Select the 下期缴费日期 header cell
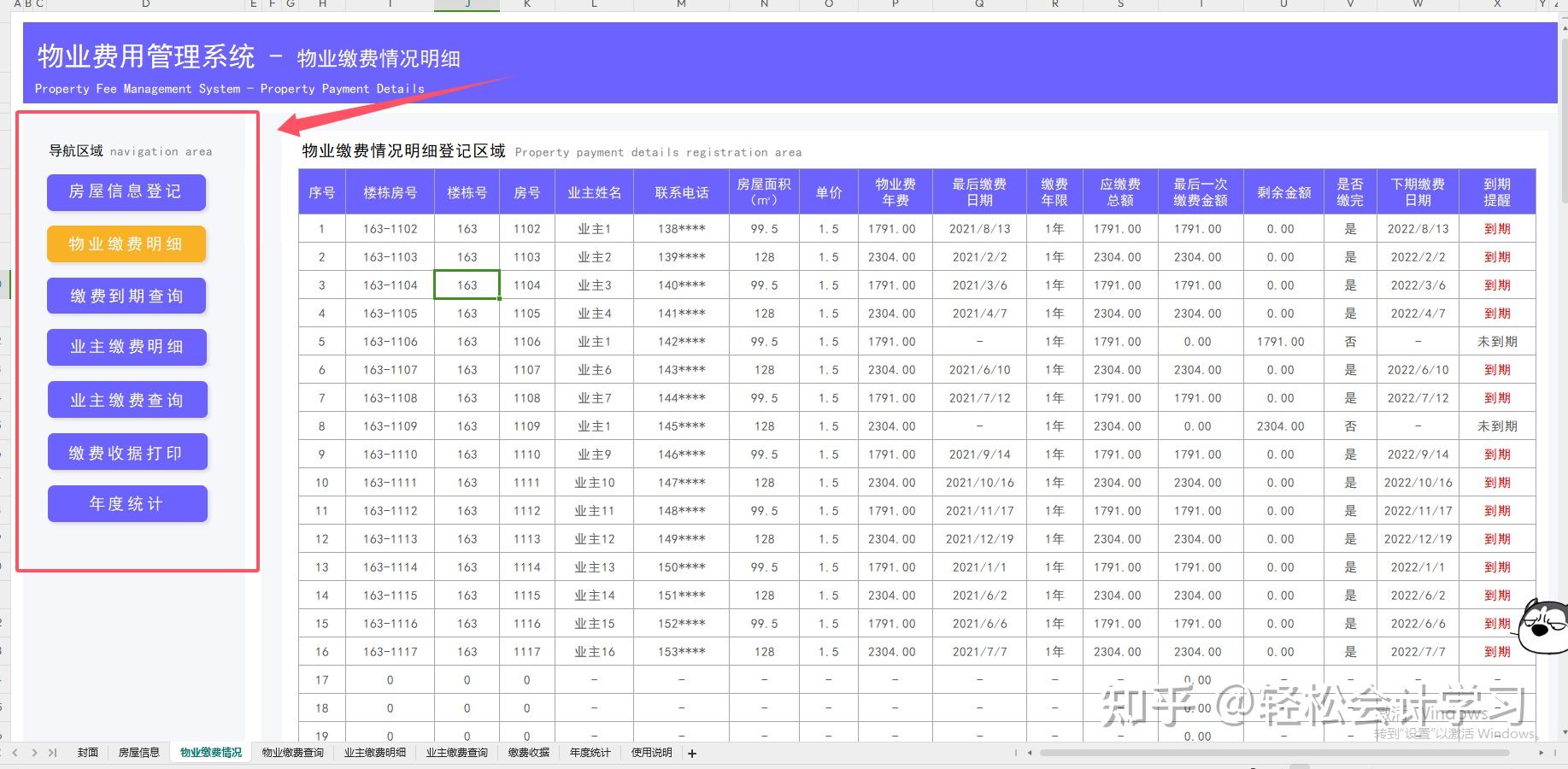1568x769 pixels. point(1418,192)
